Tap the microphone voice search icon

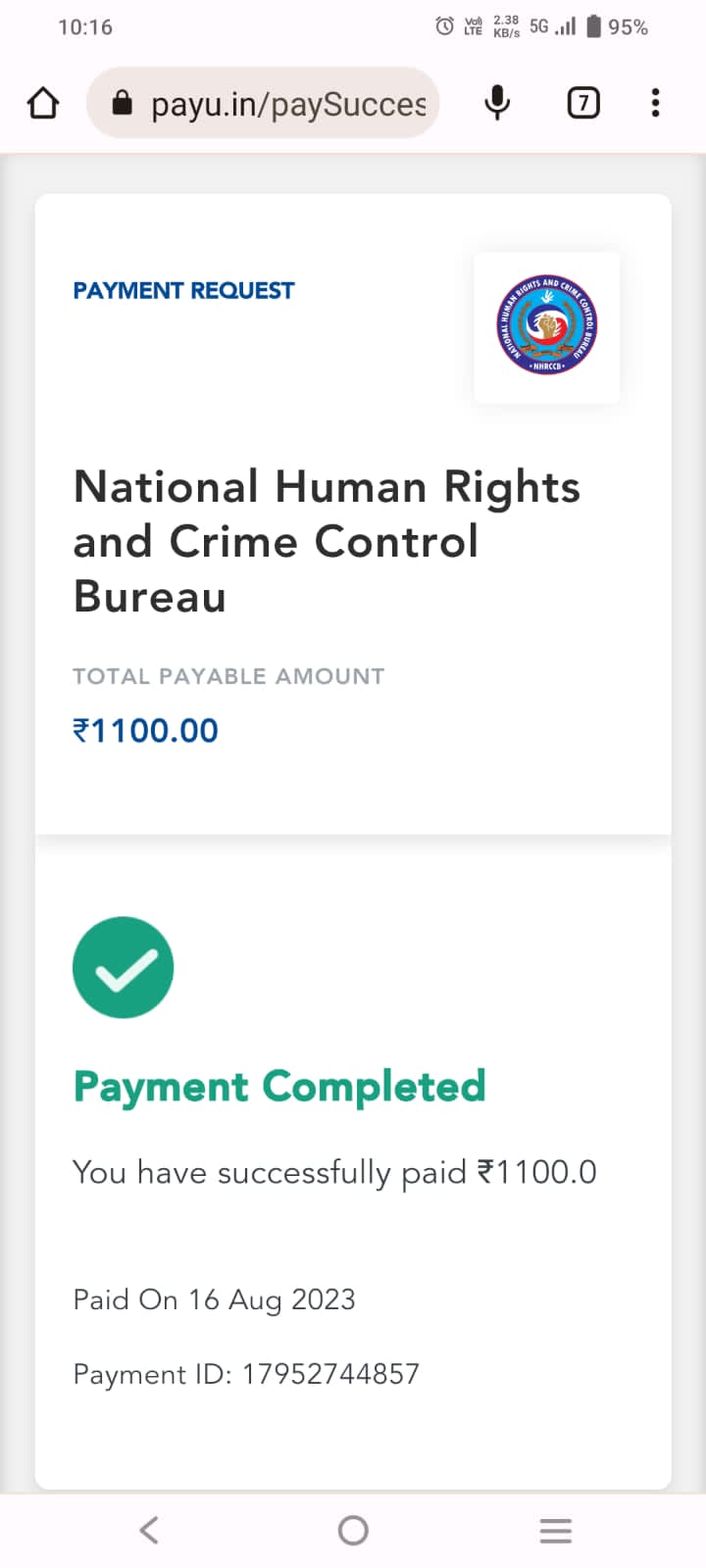(497, 103)
